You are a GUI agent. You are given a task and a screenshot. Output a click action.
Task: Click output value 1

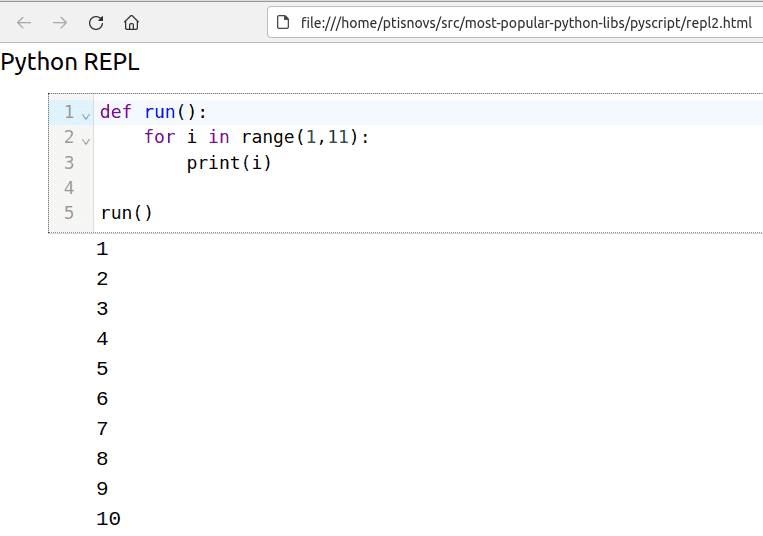[102, 249]
